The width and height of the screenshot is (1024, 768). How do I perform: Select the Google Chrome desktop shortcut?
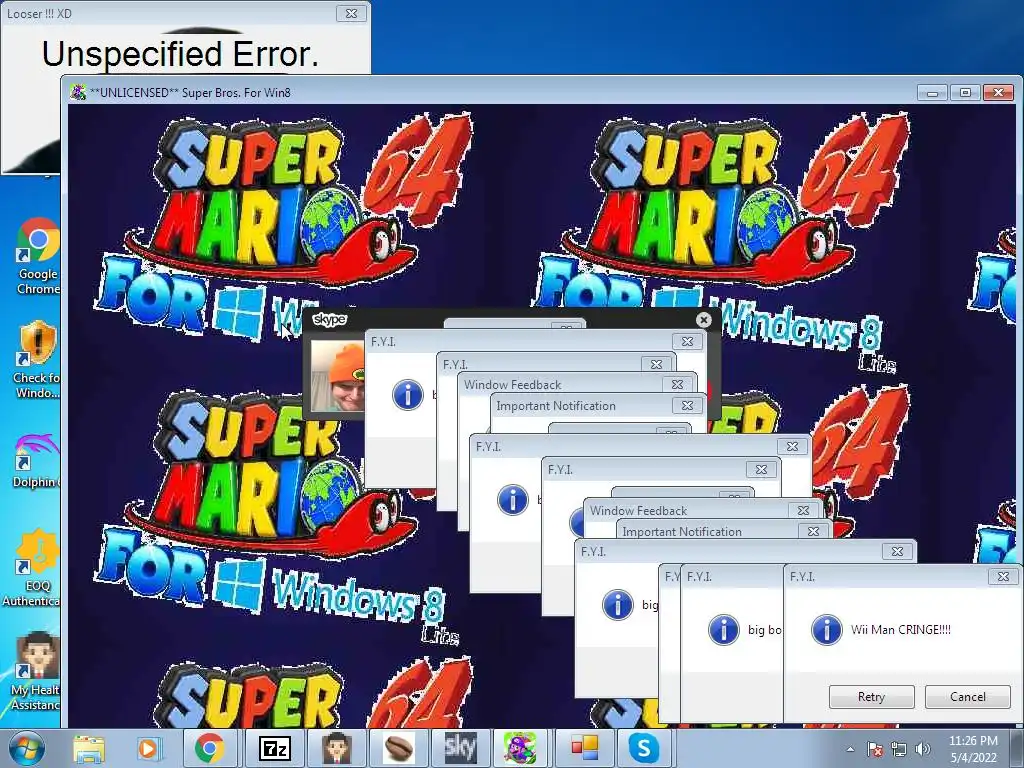37,256
